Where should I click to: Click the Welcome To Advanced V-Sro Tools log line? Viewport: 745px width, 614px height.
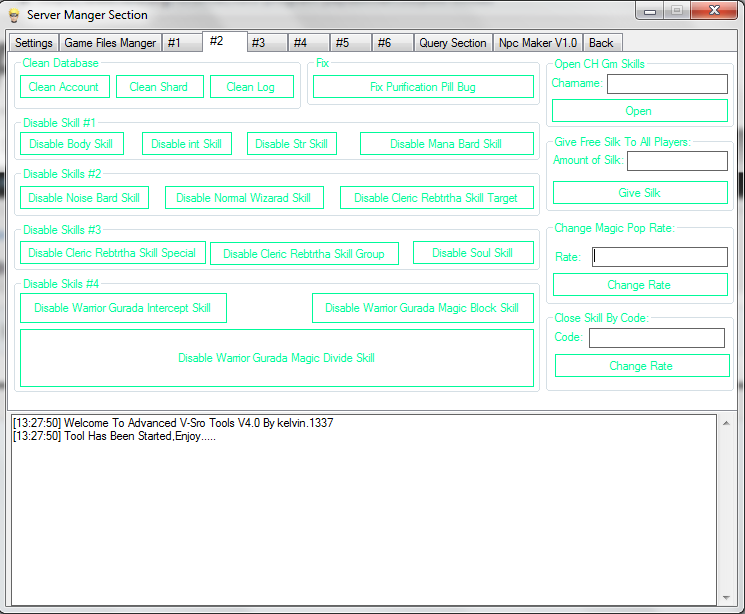point(173,422)
